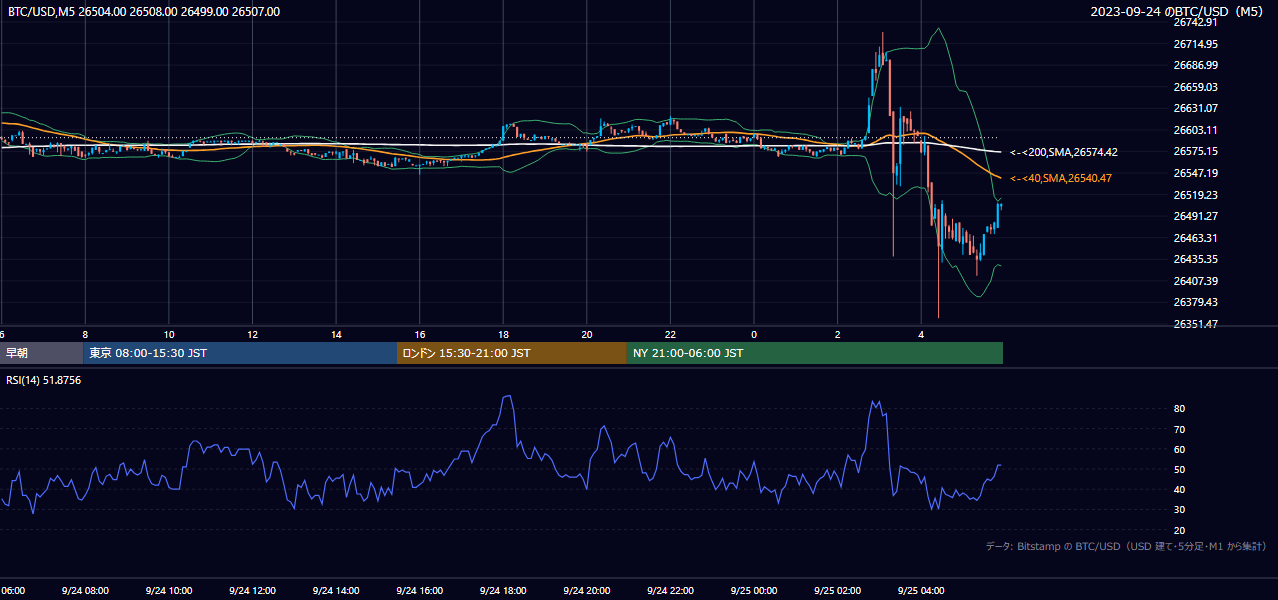The height and width of the screenshot is (600, 1278).
Task: Click RSI scale value 60
Action: click(x=1179, y=449)
